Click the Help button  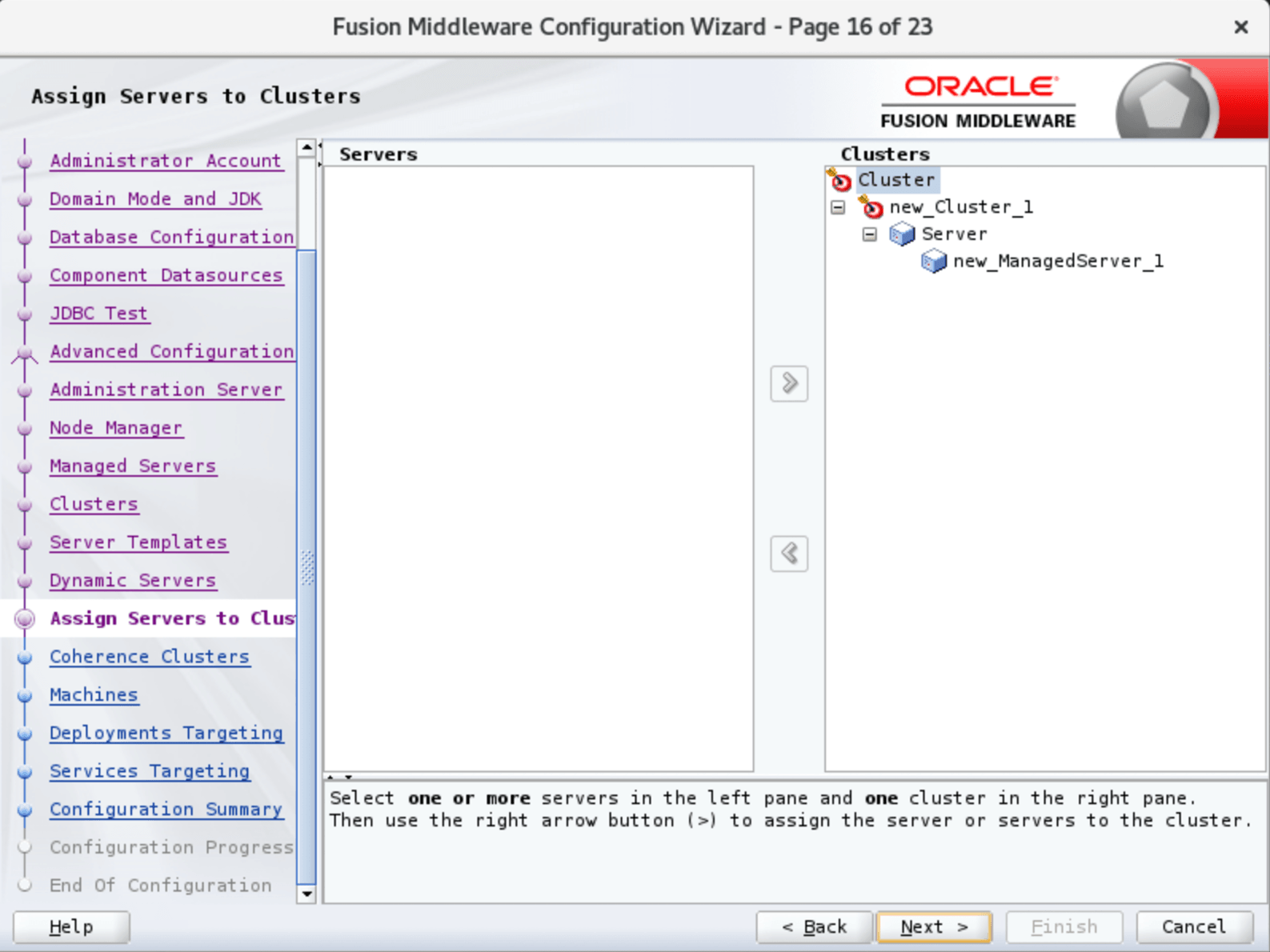(x=71, y=927)
